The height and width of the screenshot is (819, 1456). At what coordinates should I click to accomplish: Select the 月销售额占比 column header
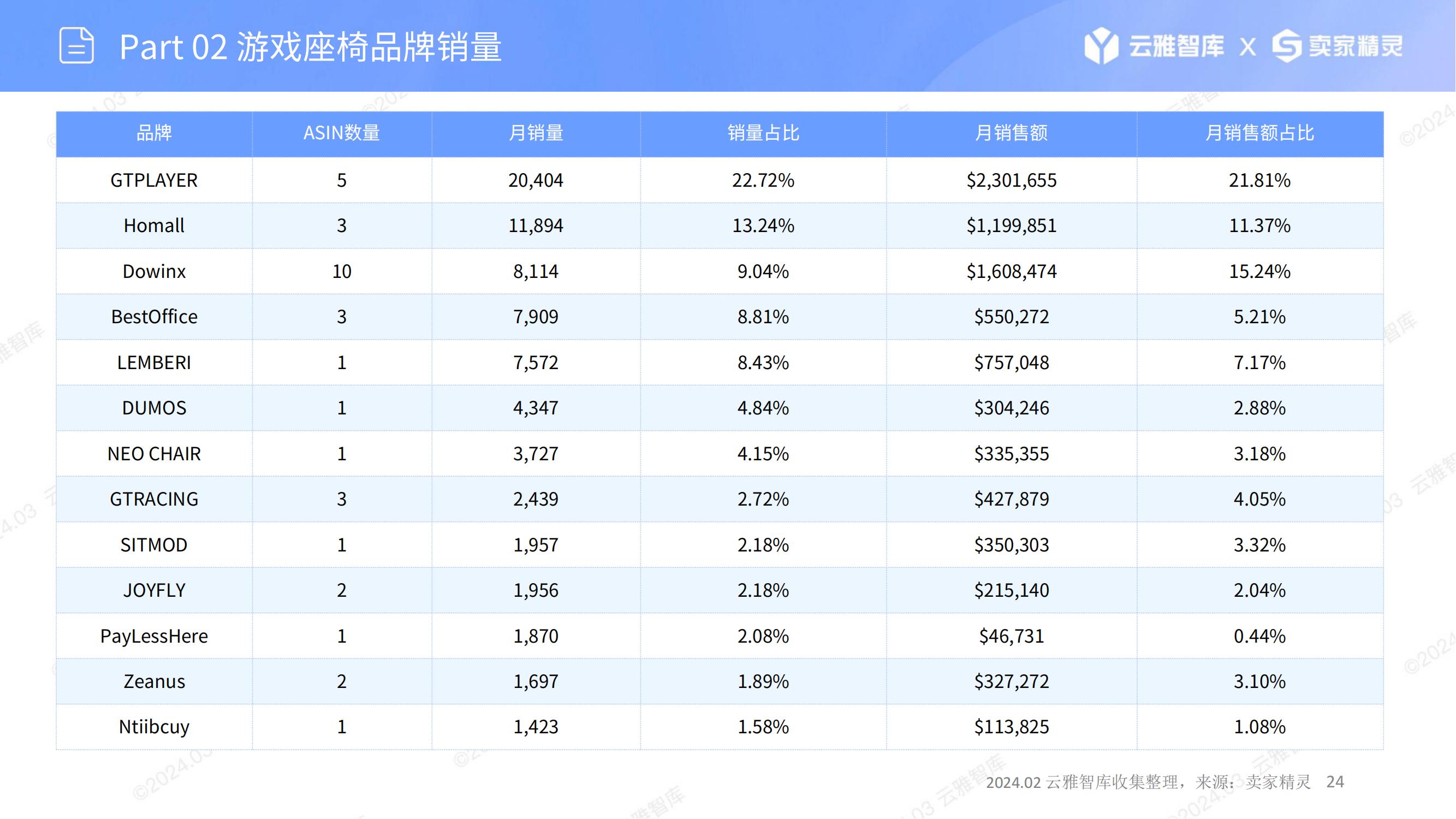1259,133
